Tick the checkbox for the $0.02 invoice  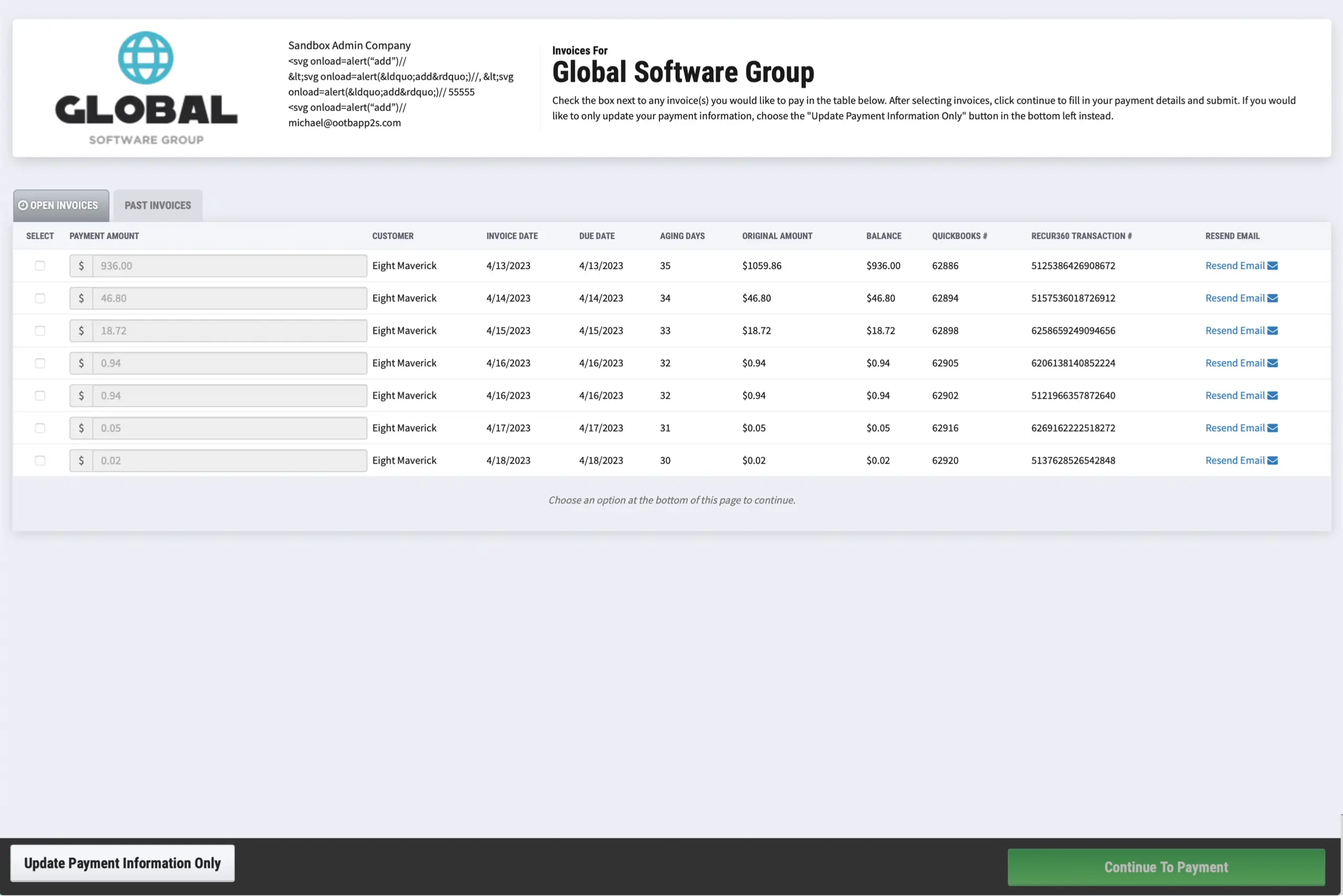(40, 461)
